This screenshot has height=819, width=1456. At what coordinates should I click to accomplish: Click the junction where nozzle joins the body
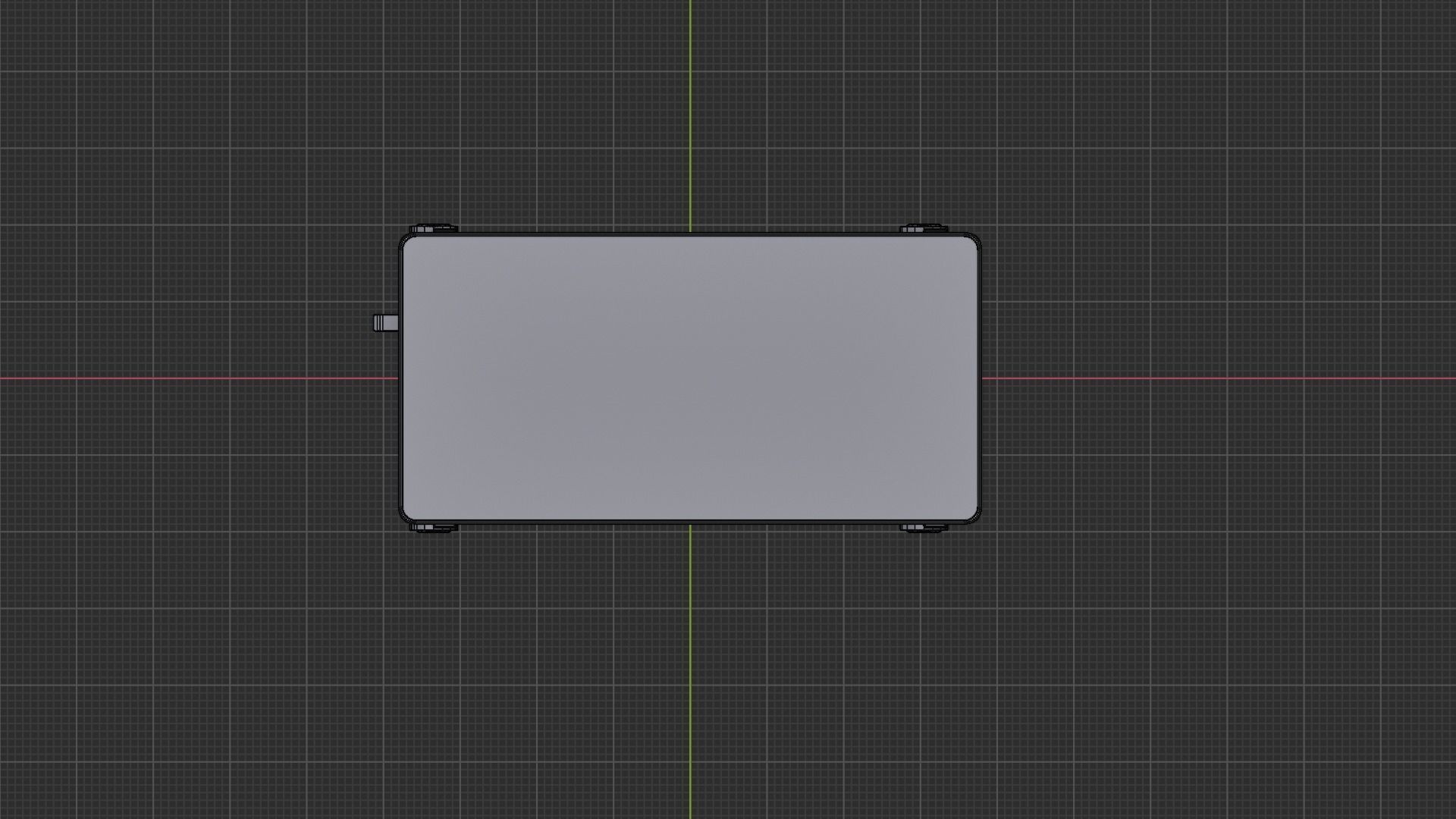pyautogui.click(x=398, y=323)
